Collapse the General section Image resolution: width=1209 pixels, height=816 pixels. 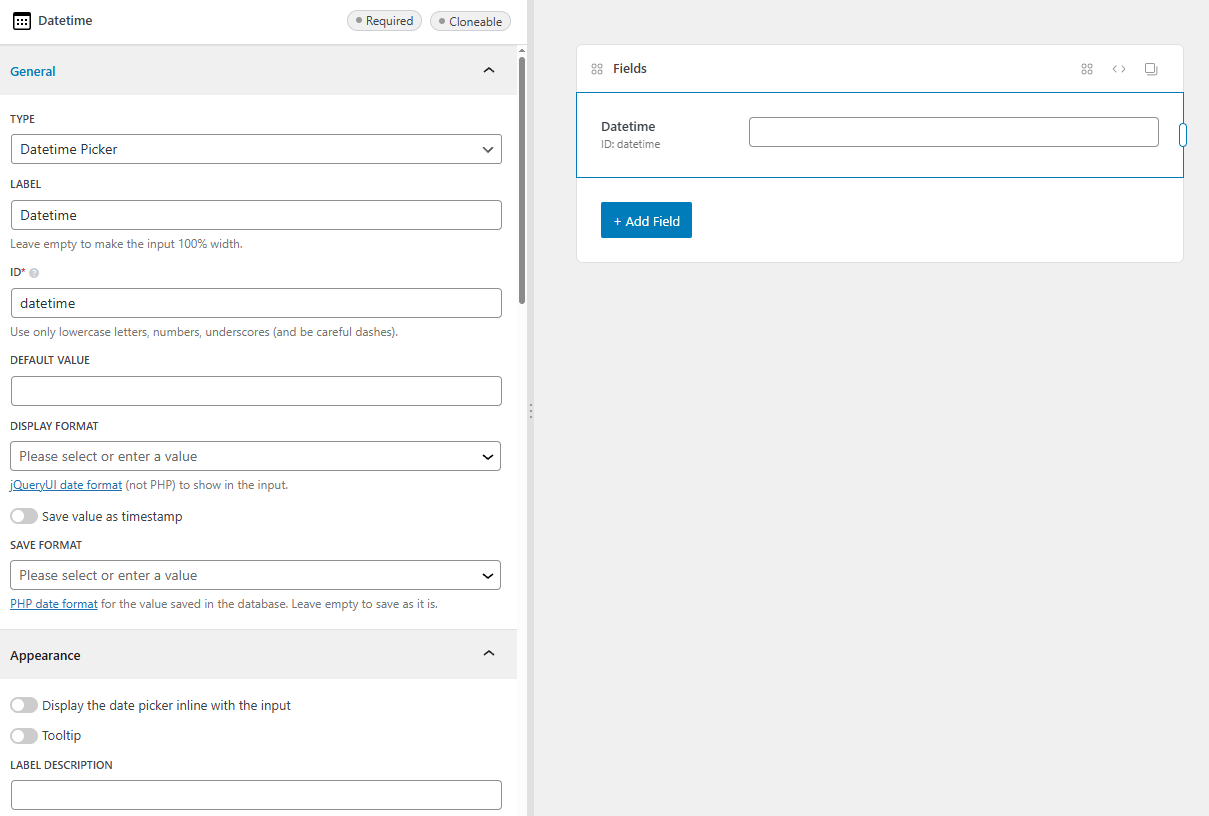pyautogui.click(x=489, y=70)
